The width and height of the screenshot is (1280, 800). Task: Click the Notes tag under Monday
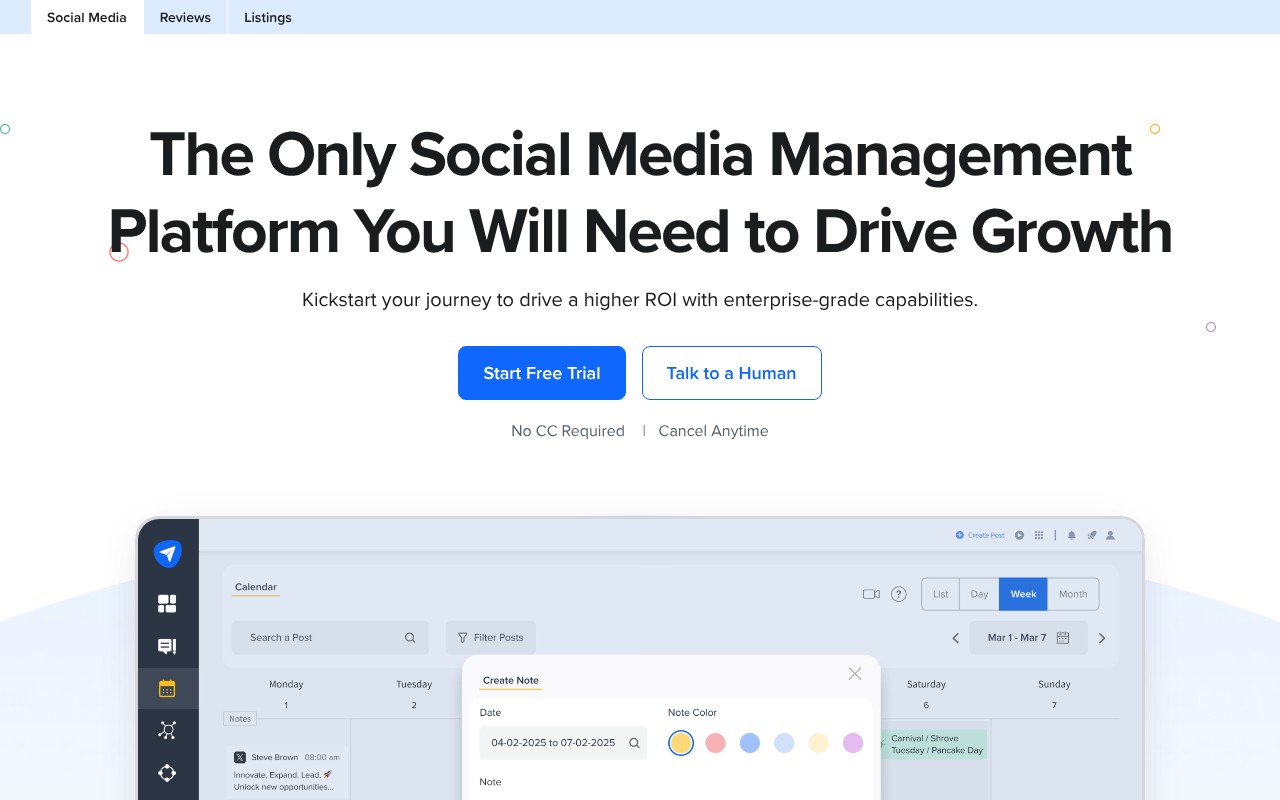pyautogui.click(x=240, y=718)
